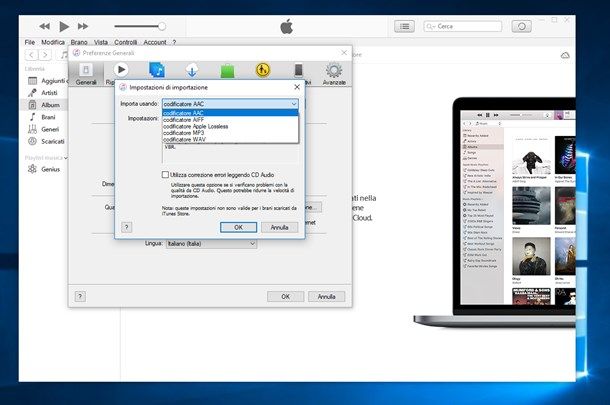Click OK in the Preferenze Generali window
The height and width of the screenshot is (405, 610).
pyautogui.click(x=286, y=296)
